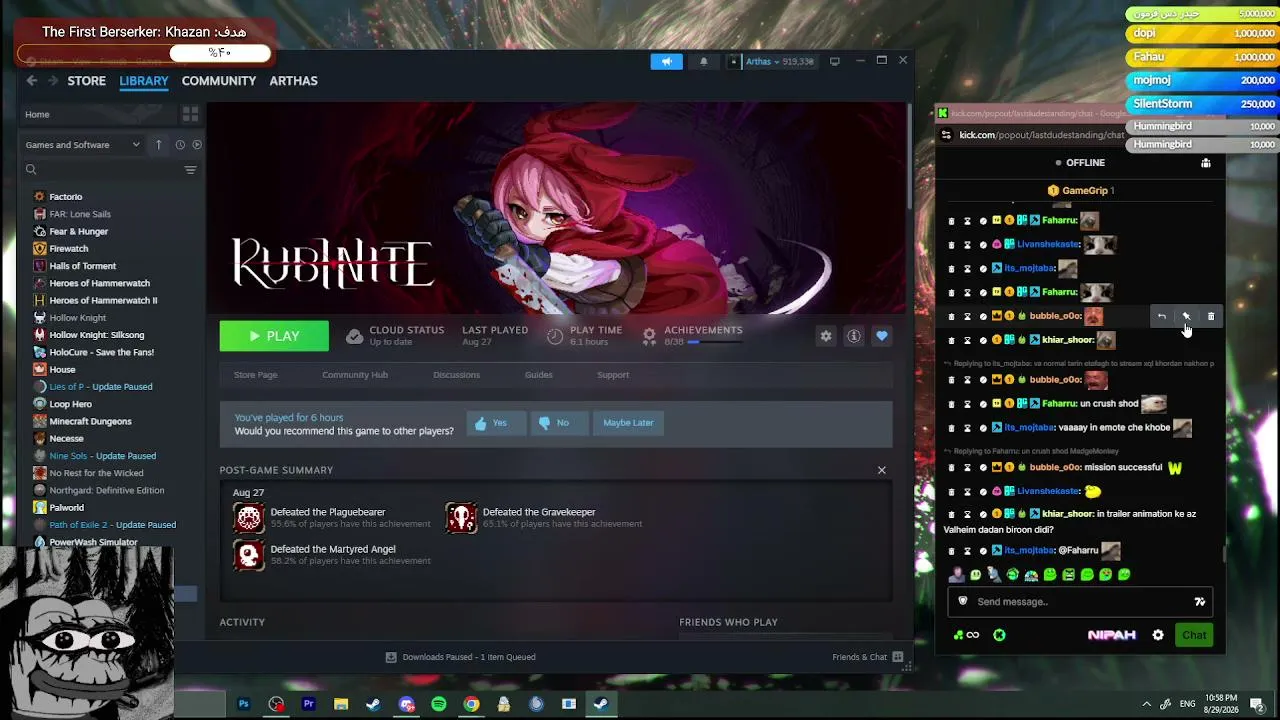Open advanced library filter options
Screen dimensions: 1280x720
190,170
